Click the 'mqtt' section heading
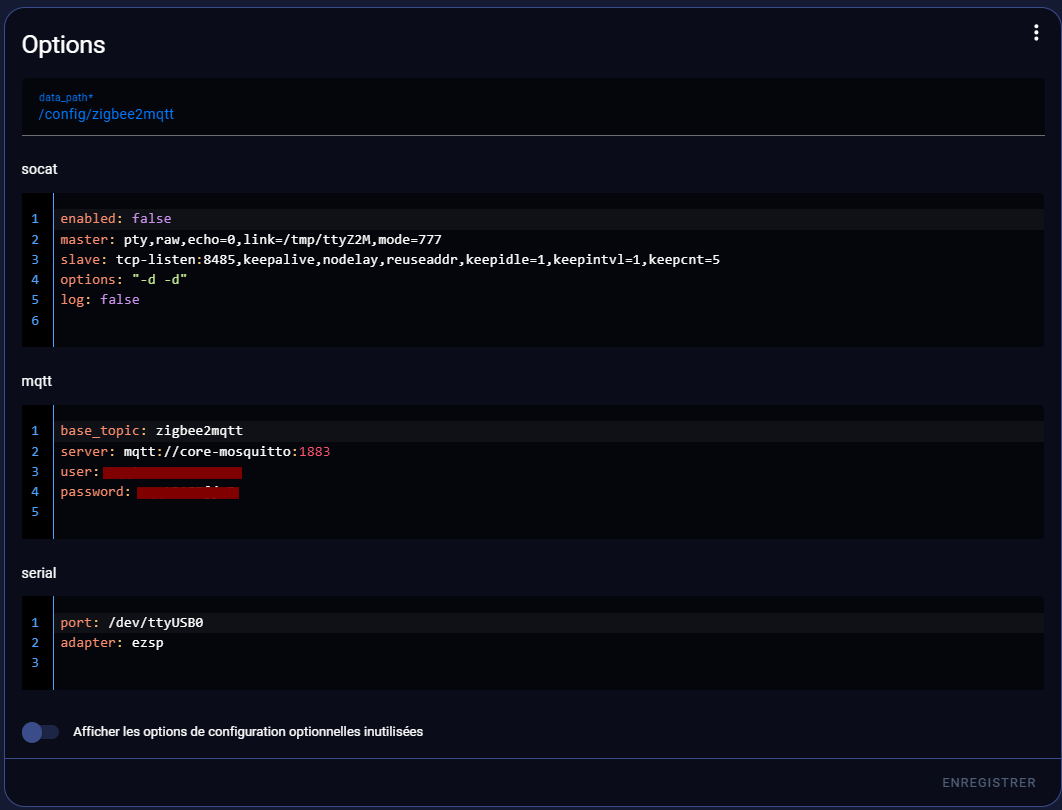The width and height of the screenshot is (1062, 810). point(37,381)
